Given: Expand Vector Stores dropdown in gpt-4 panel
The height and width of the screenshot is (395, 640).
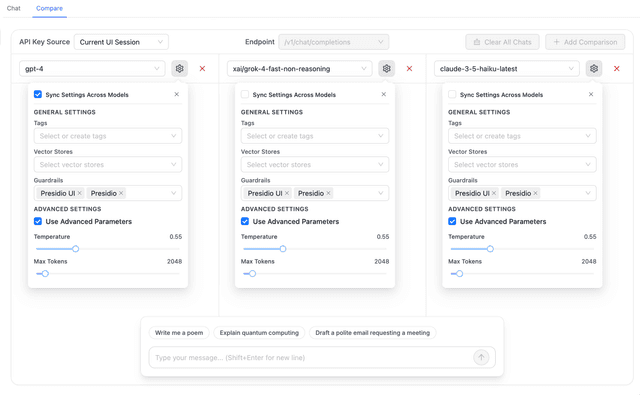Looking at the screenshot, I should pyautogui.click(x=108, y=164).
